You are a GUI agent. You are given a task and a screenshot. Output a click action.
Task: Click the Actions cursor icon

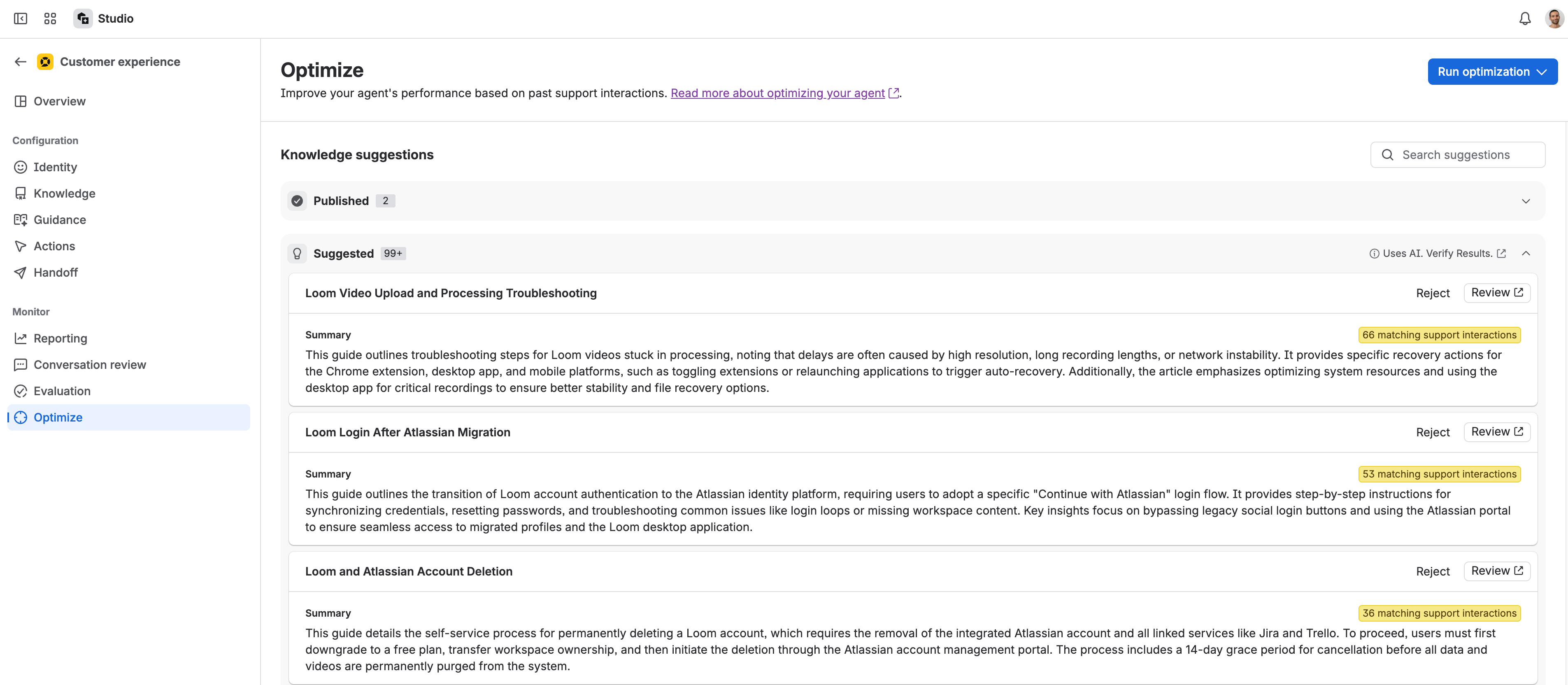[x=21, y=246]
